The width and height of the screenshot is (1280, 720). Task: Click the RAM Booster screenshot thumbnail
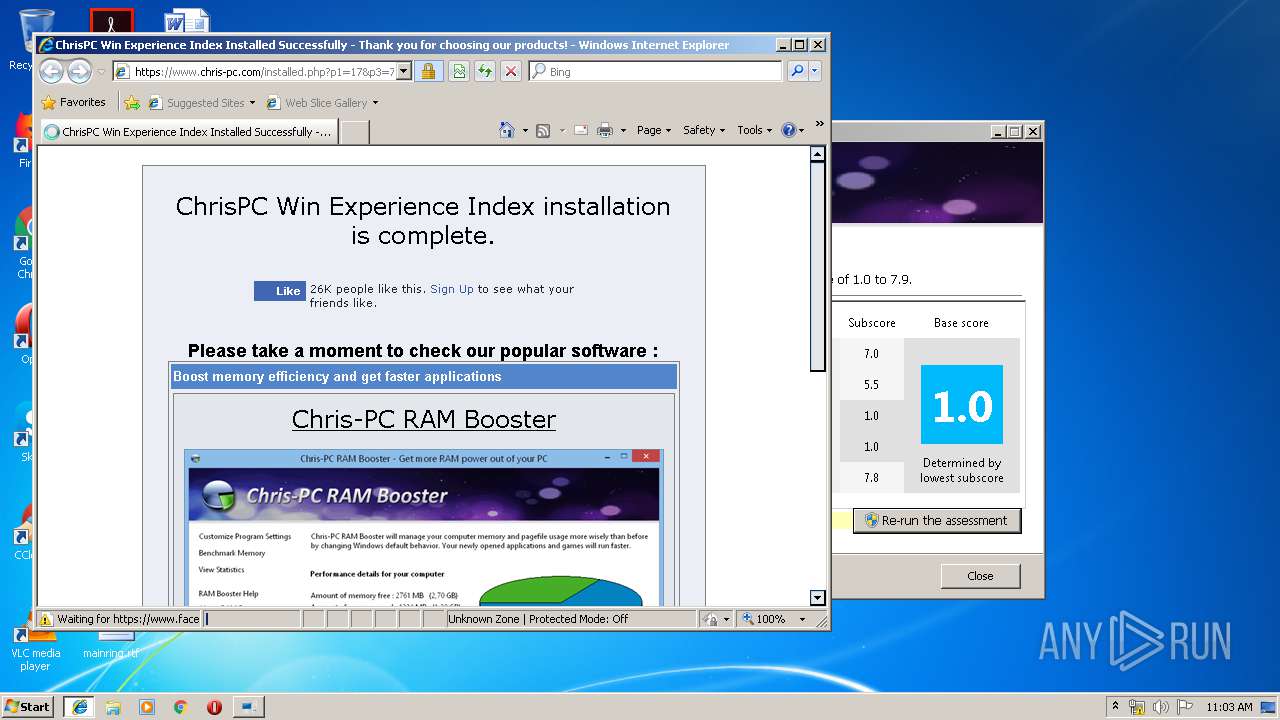point(424,528)
